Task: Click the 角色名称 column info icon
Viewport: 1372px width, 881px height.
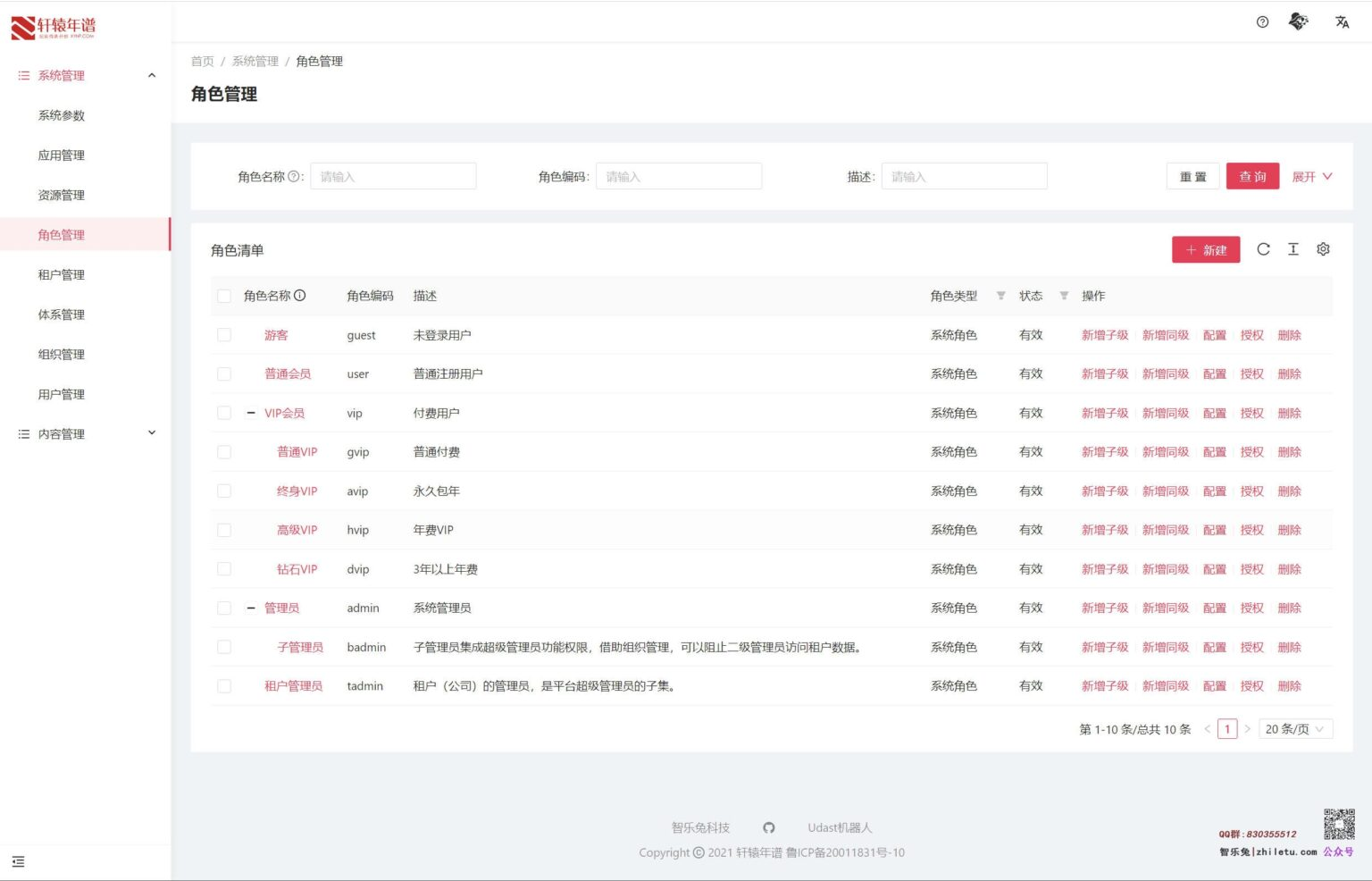Action: [300, 295]
